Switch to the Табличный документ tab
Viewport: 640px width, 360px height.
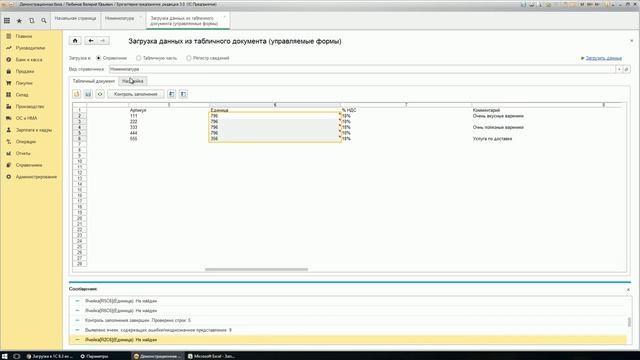click(x=93, y=81)
